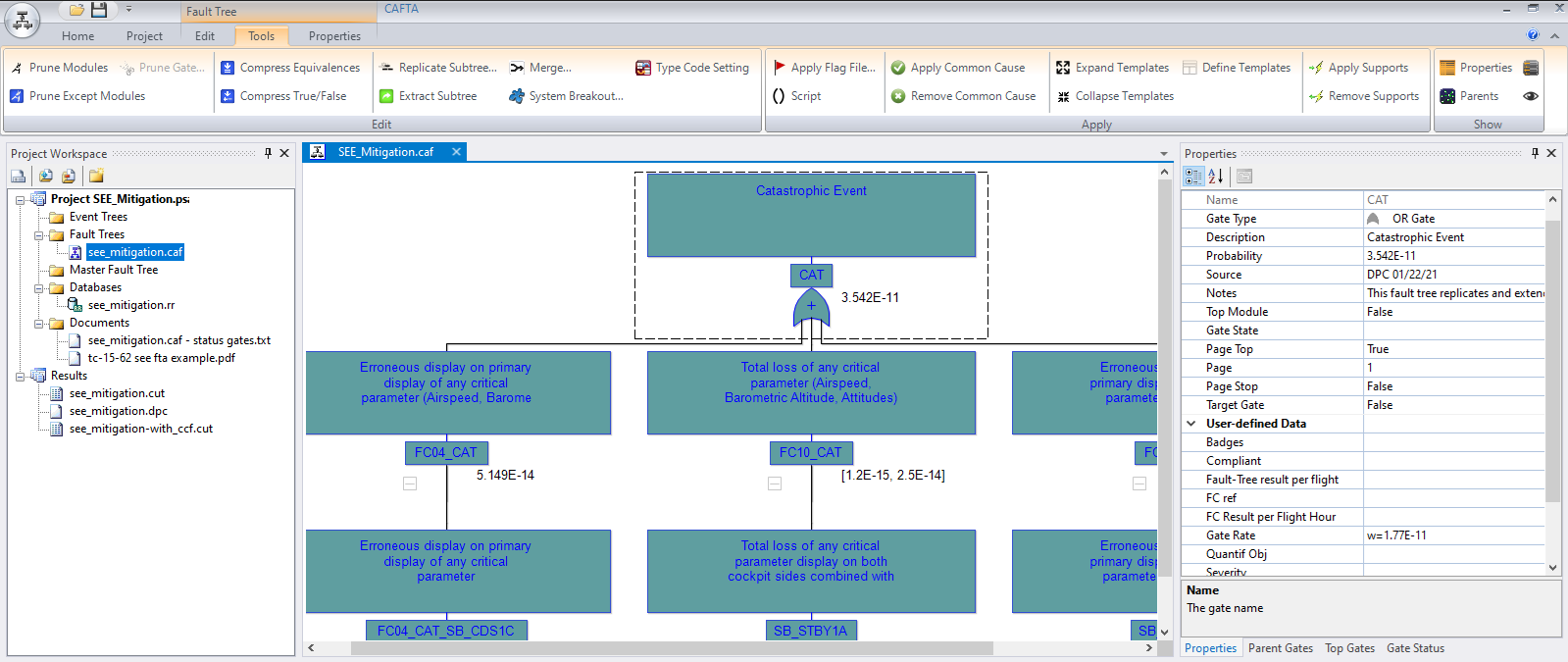Collapse the User-defined Data property section
This screenshot has height=662, width=1568.
coord(1191,424)
